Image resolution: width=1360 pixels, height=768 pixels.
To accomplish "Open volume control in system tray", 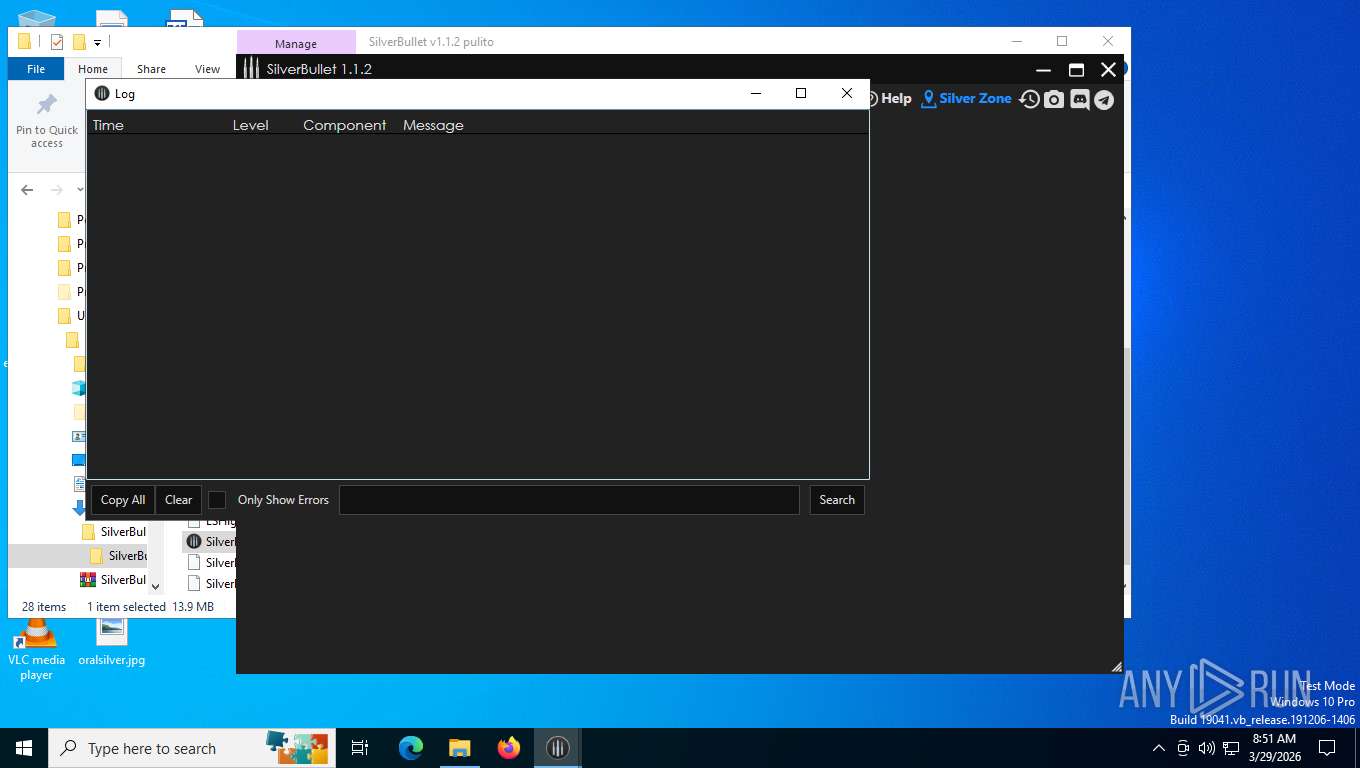I will 1207,748.
